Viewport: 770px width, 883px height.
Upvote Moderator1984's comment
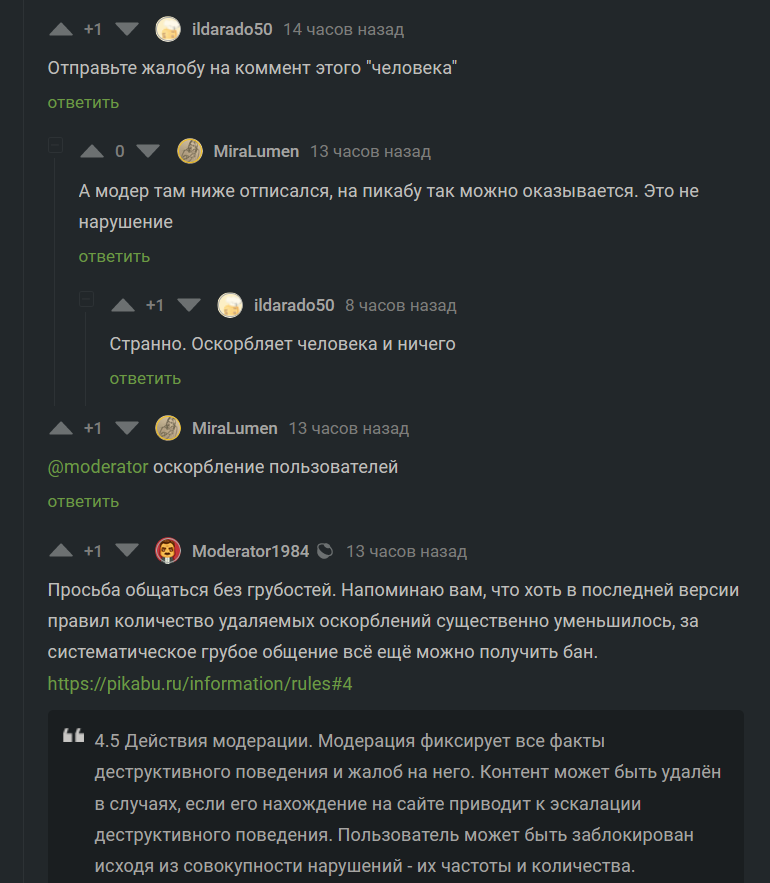pos(61,551)
